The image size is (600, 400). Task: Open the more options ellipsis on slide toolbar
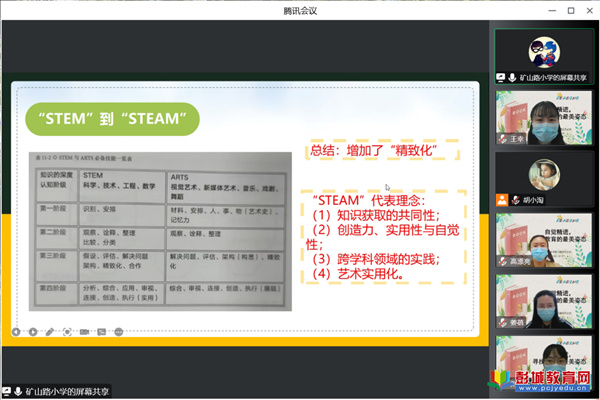(x=119, y=332)
